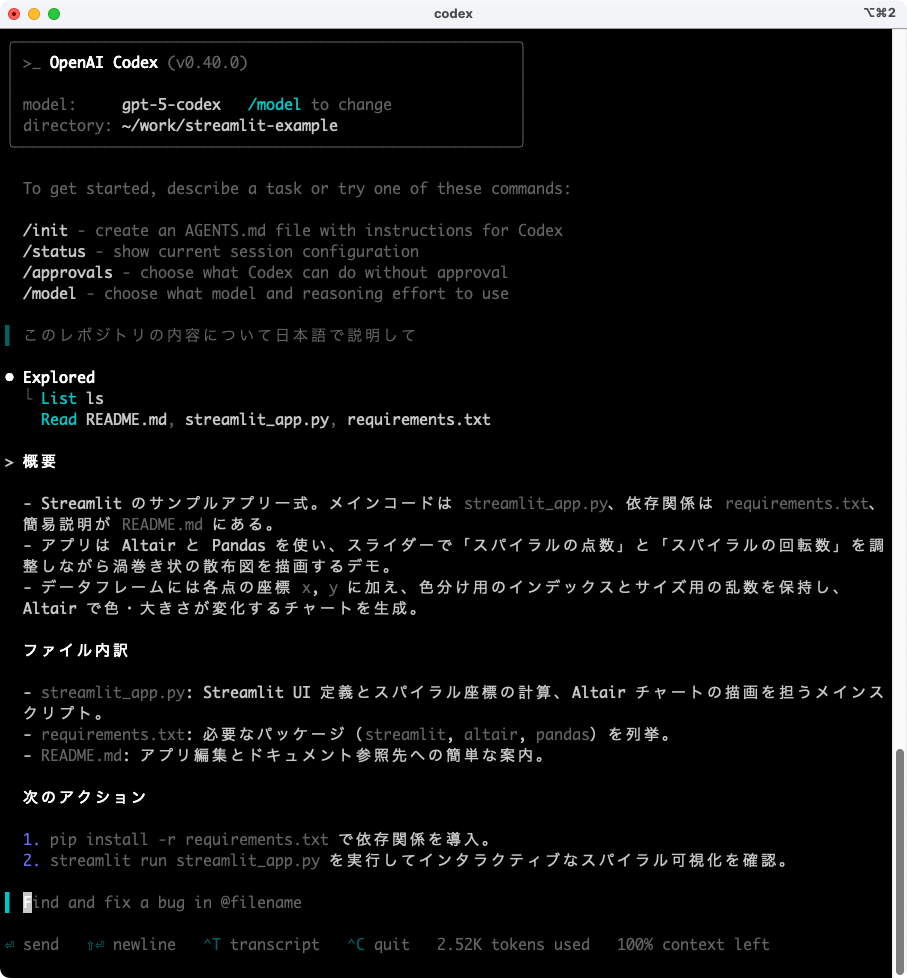Viewport: 907px width, 978px height.
Task: Click the '/model - choose what model' command line
Action: click(x=265, y=294)
